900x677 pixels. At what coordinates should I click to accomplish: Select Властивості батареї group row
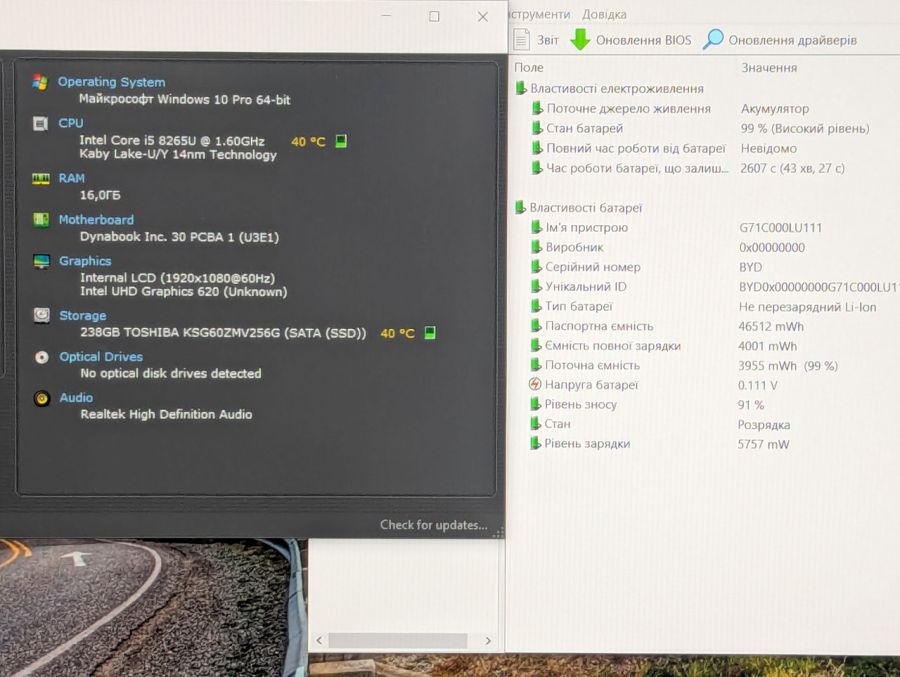click(x=585, y=208)
